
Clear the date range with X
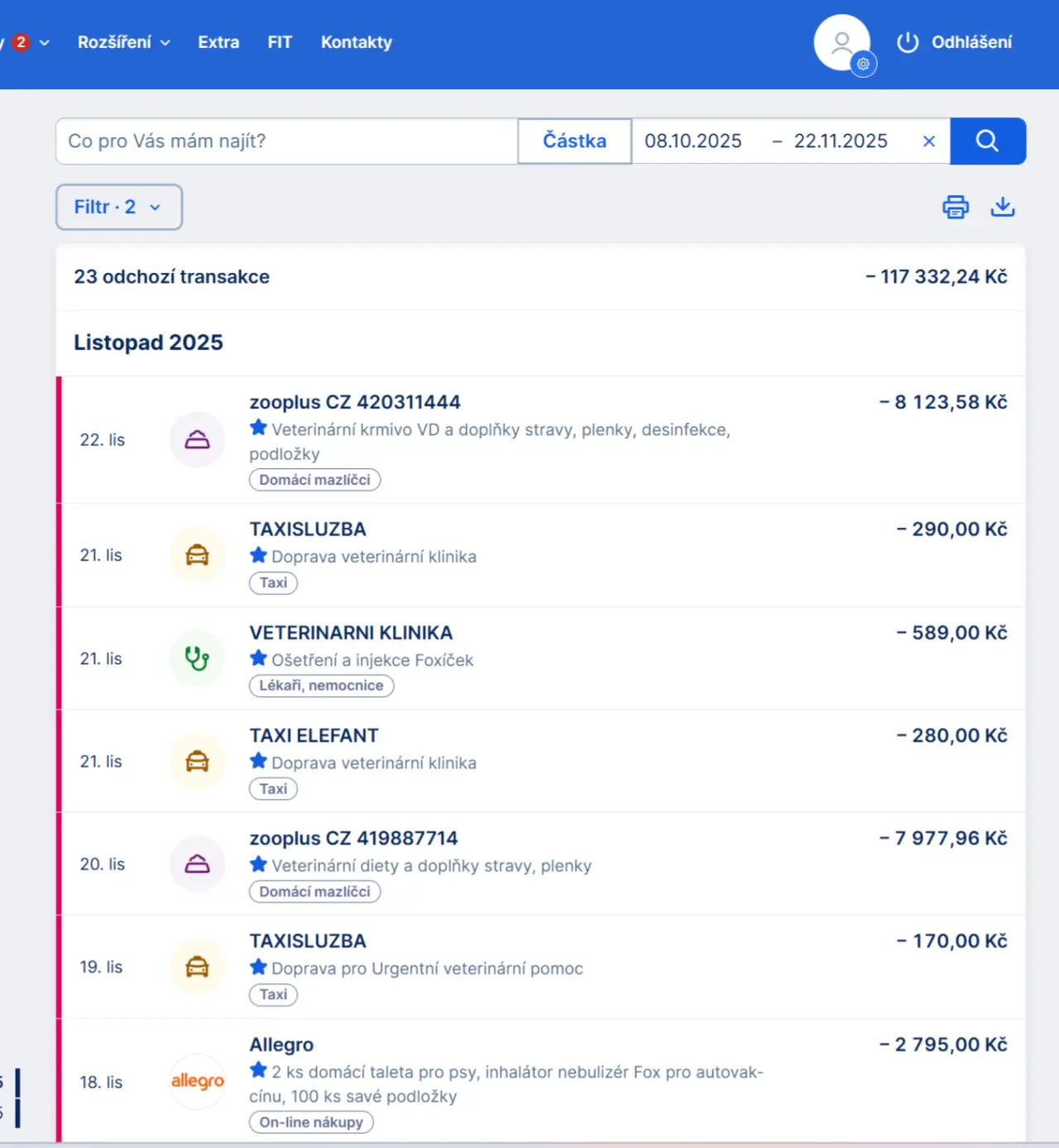pyautogui.click(x=928, y=141)
